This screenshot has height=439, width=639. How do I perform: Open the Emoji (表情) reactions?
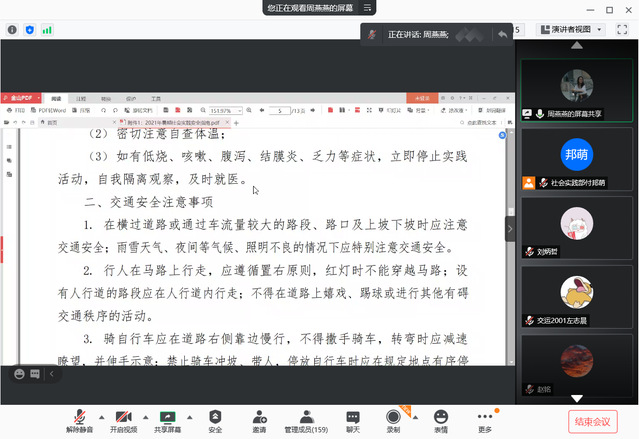click(x=441, y=420)
